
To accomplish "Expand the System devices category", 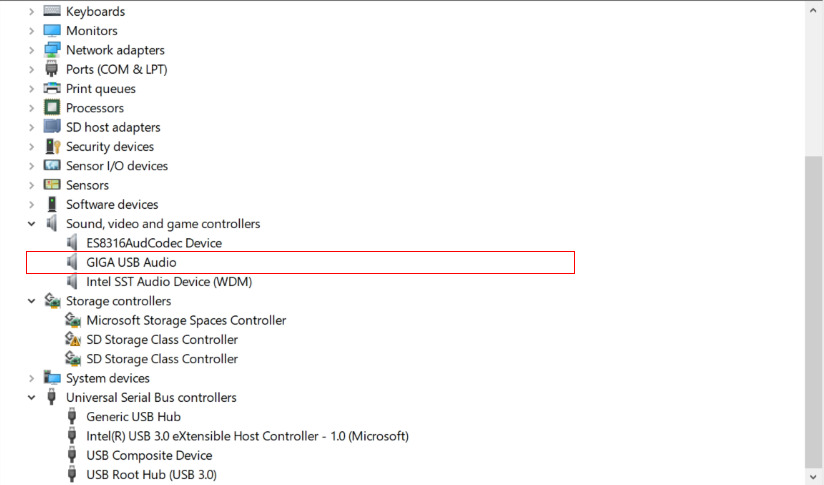I will click(31, 378).
